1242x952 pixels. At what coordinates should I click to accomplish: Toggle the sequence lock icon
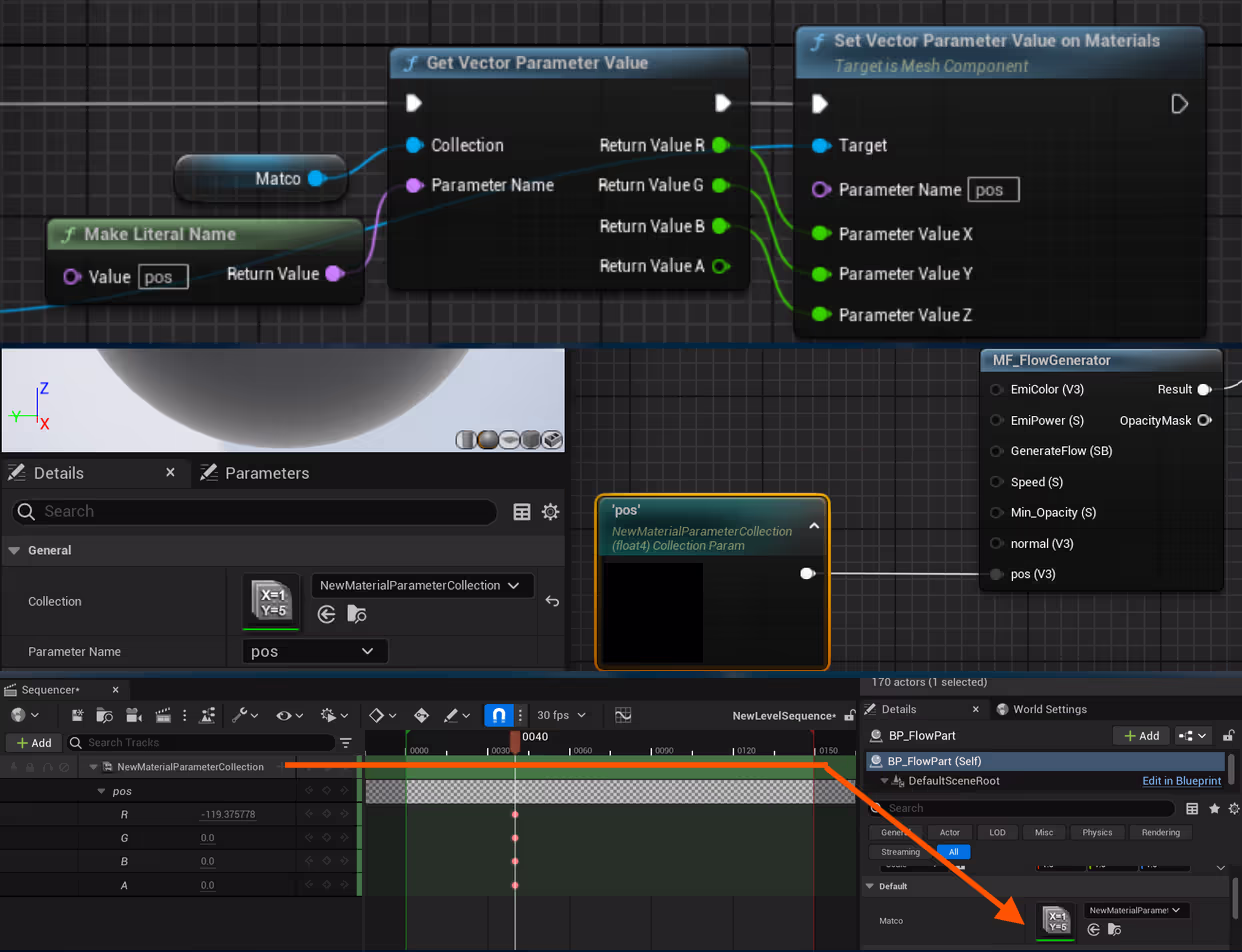pos(849,715)
